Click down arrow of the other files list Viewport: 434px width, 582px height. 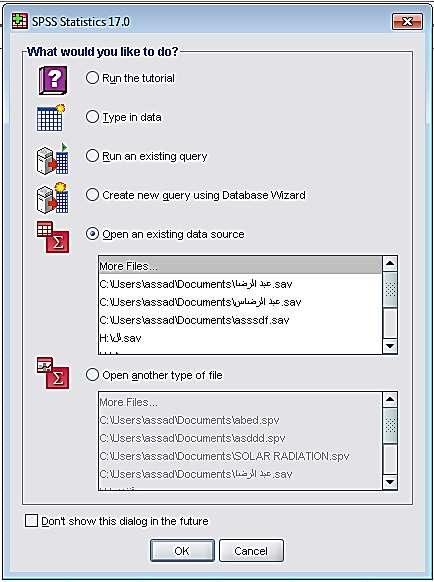pyautogui.click(x=390, y=482)
